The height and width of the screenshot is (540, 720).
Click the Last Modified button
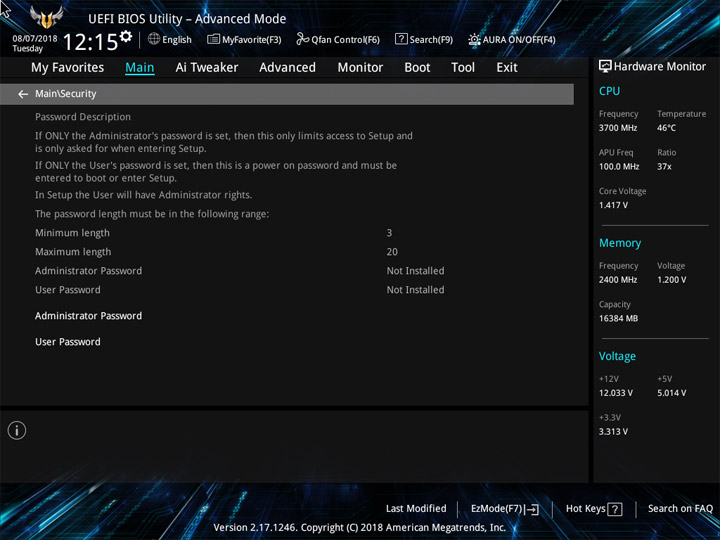pos(416,509)
